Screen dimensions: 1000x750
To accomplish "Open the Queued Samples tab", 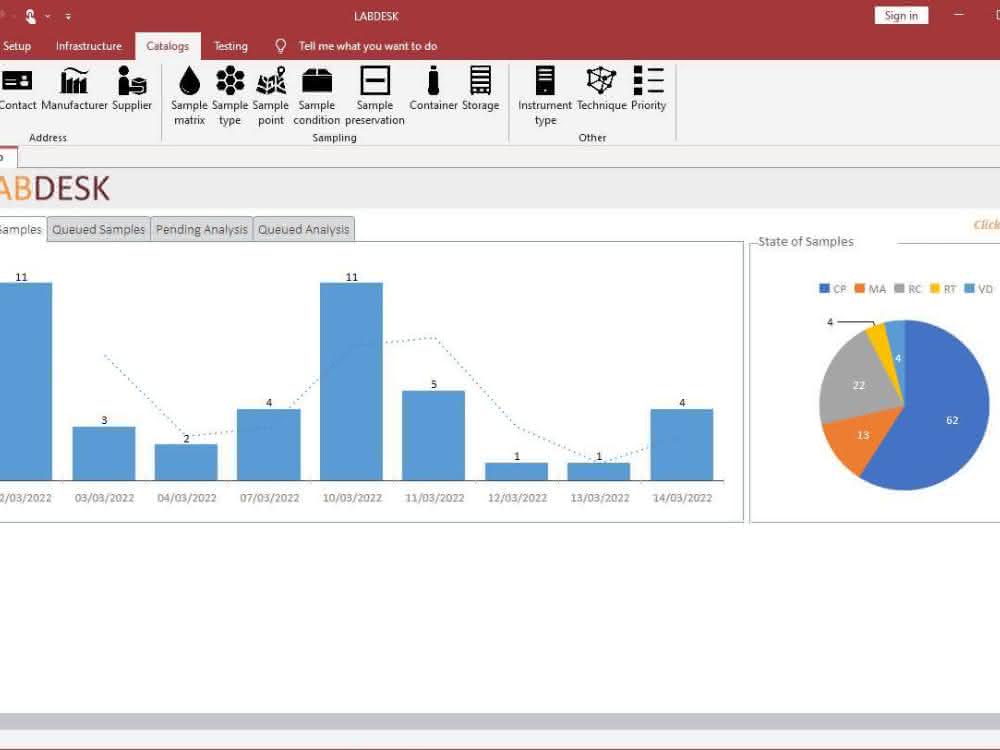I will tap(99, 230).
